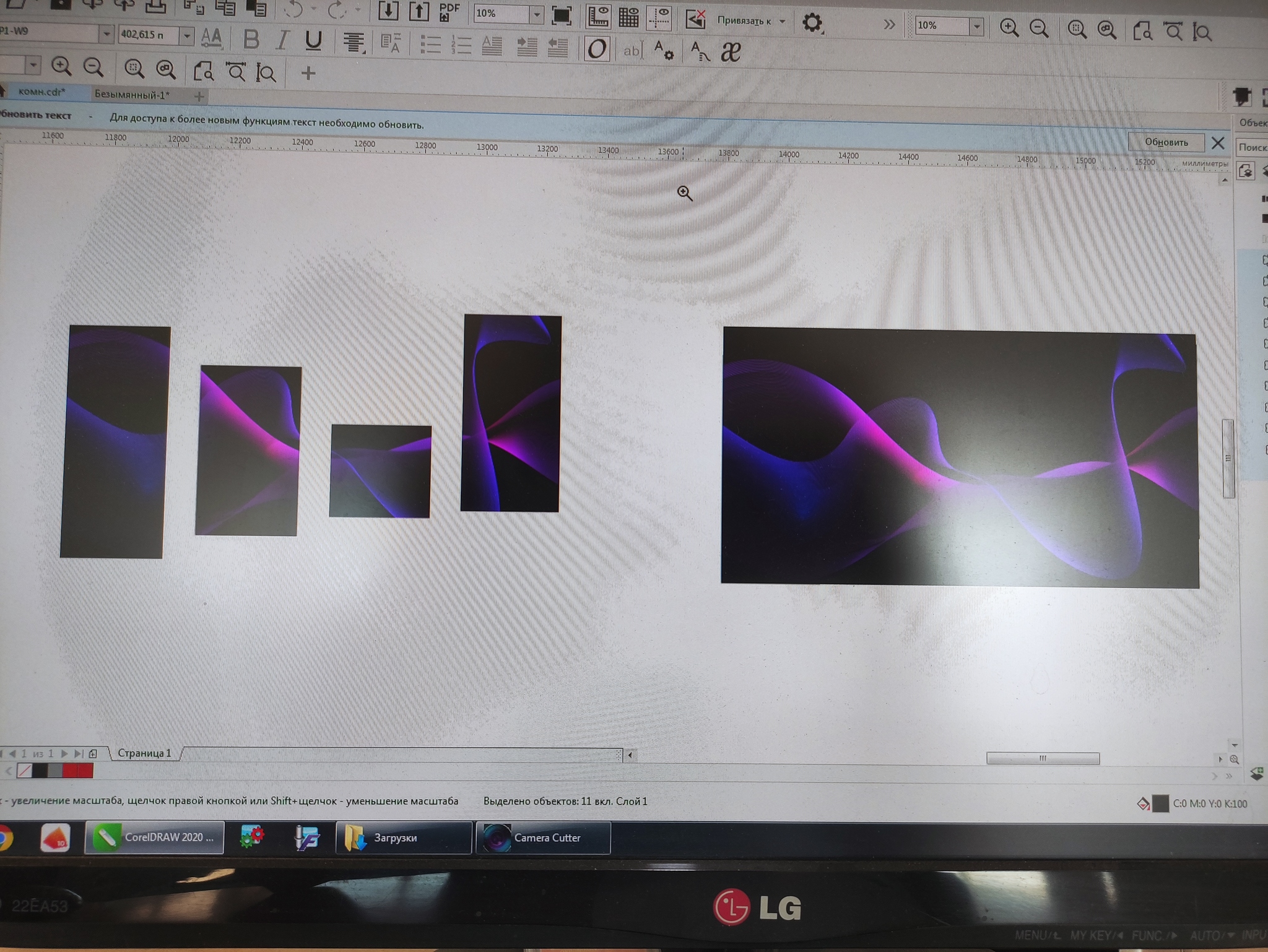
Task: Zoom to page height on left toolbar
Action: point(266,73)
